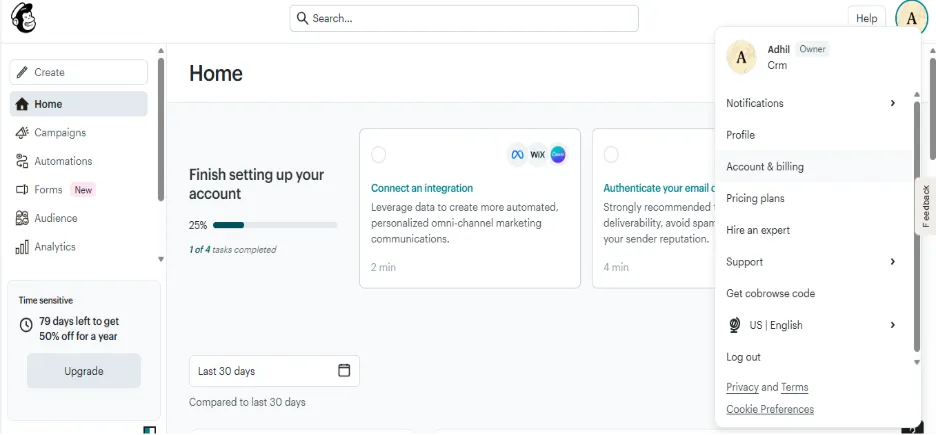Click the New badge beside Forms
936x435 pixels.
[x=83, y=190]
